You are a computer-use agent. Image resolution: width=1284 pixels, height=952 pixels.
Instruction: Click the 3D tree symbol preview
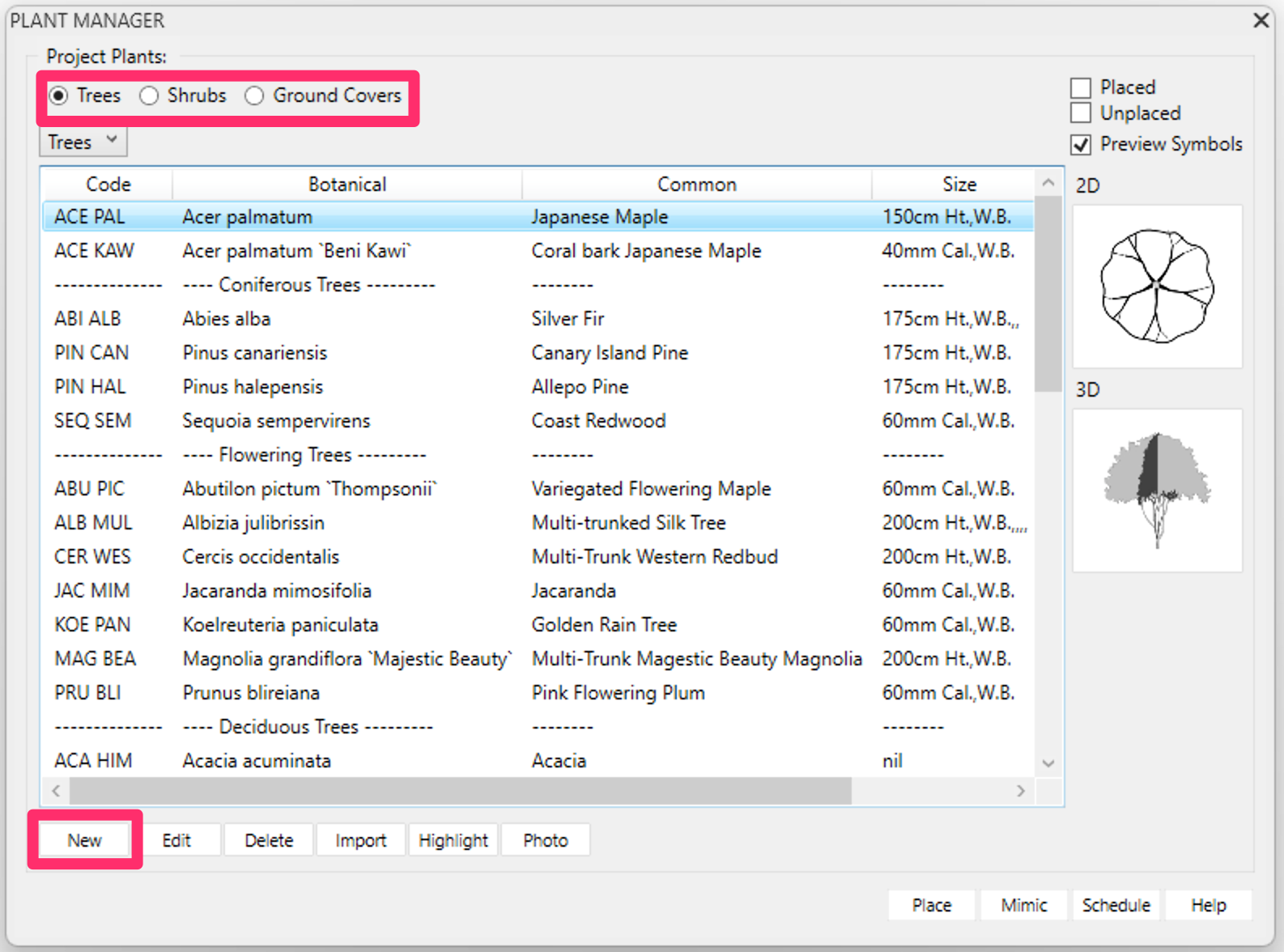[x=1158, y=491]
